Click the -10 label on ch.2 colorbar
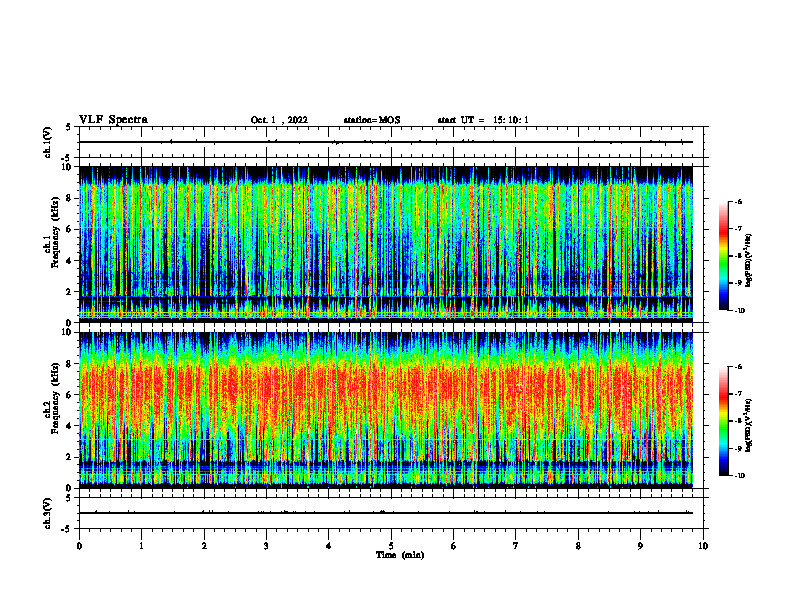This screenshot has width=792, height=612. 740,476
